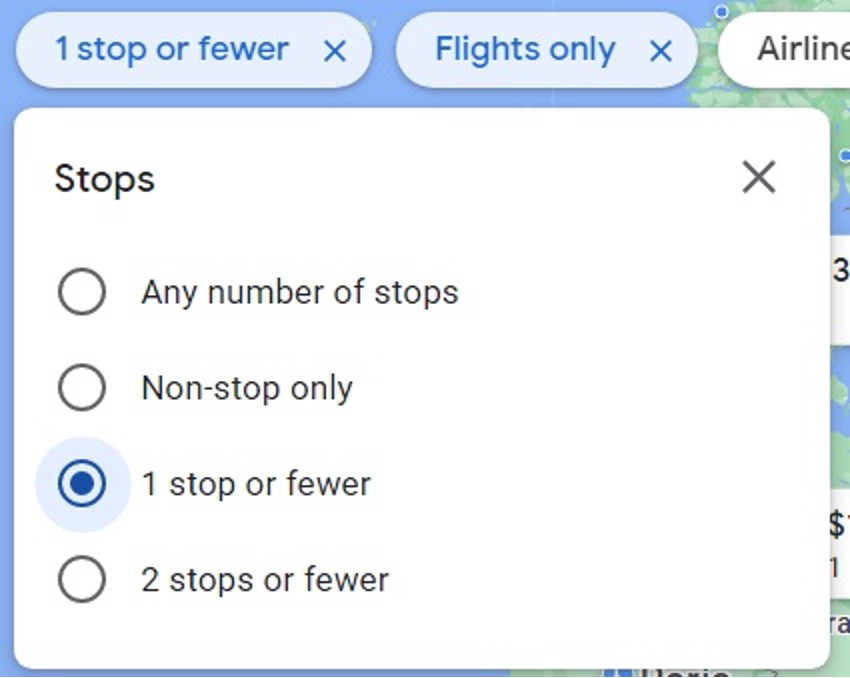Expand the Airlines filter chip
The image size is (850, 678).
[x=800, y=49]
